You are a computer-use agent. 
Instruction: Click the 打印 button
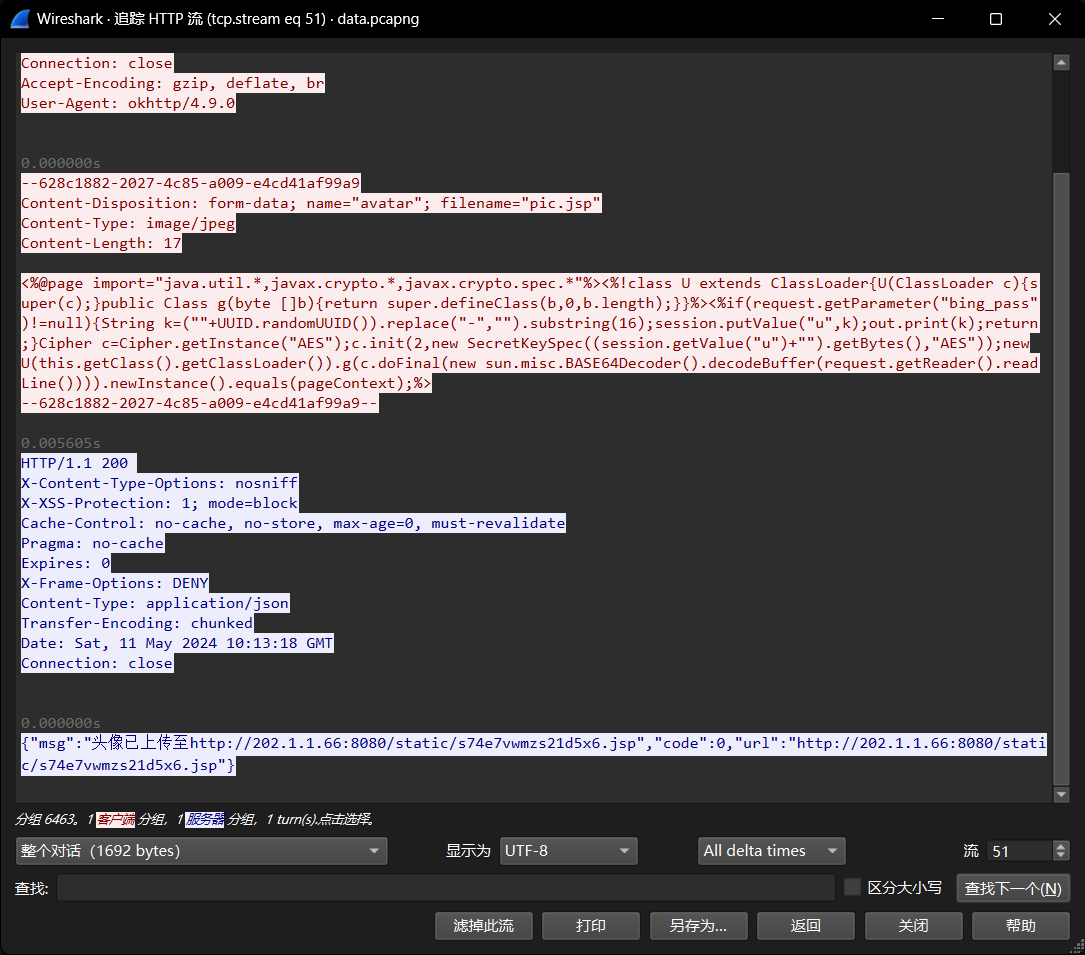pyautogui.click(x=591, y=926)
